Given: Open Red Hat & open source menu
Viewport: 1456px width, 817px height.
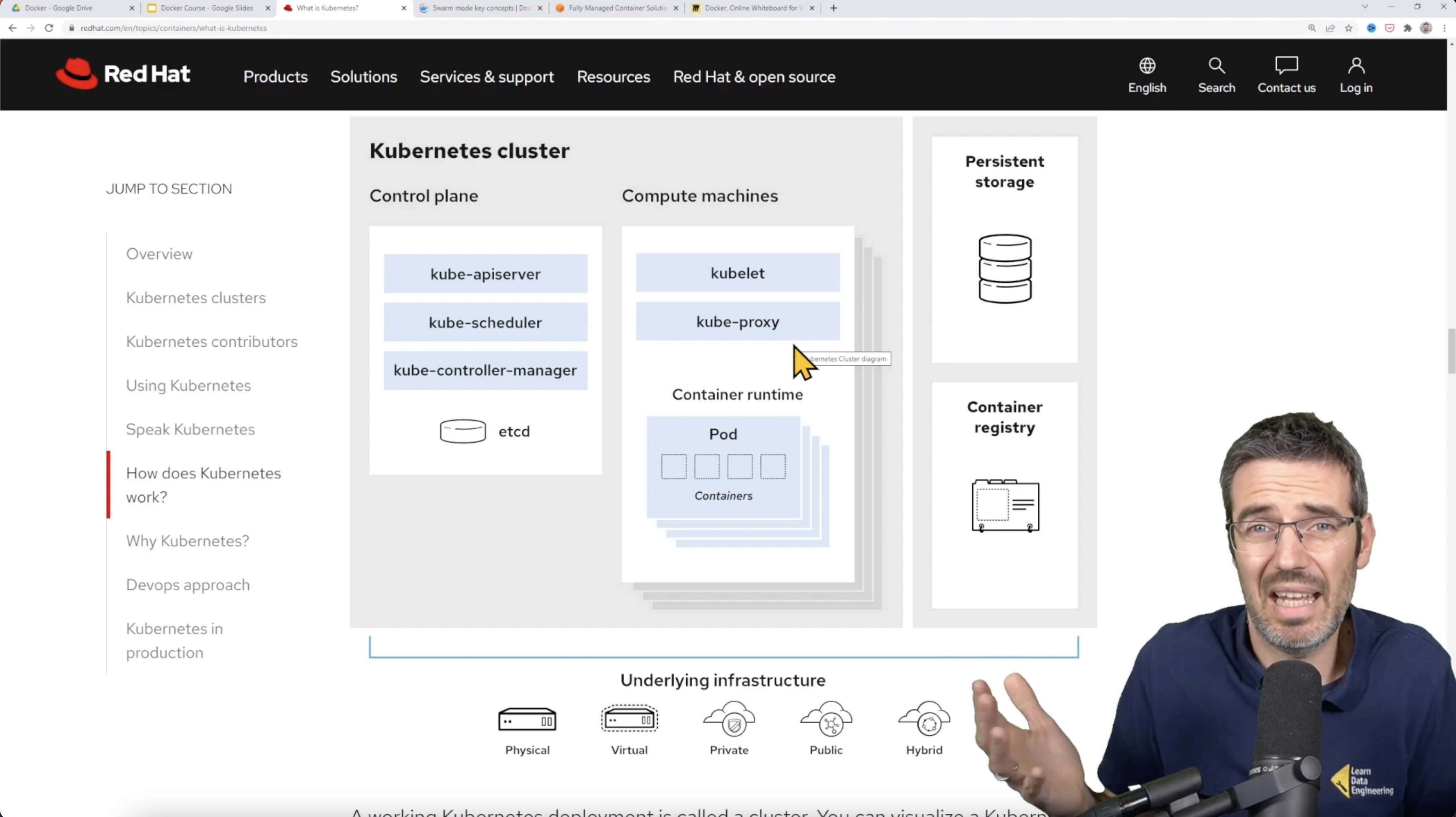Looking at the screenshot, I should [x=754, y=76].
